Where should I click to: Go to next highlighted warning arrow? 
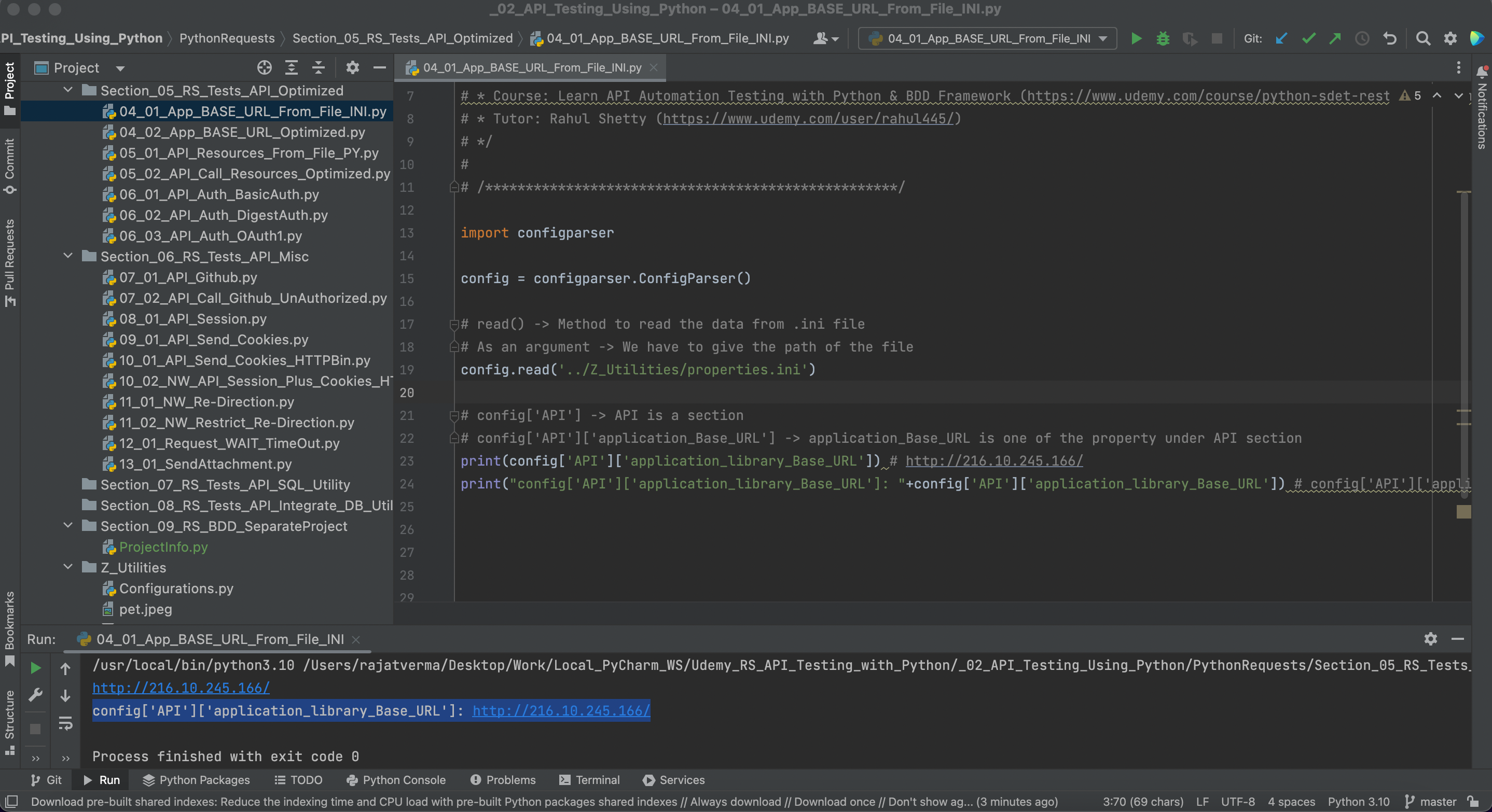(1458, 95)
